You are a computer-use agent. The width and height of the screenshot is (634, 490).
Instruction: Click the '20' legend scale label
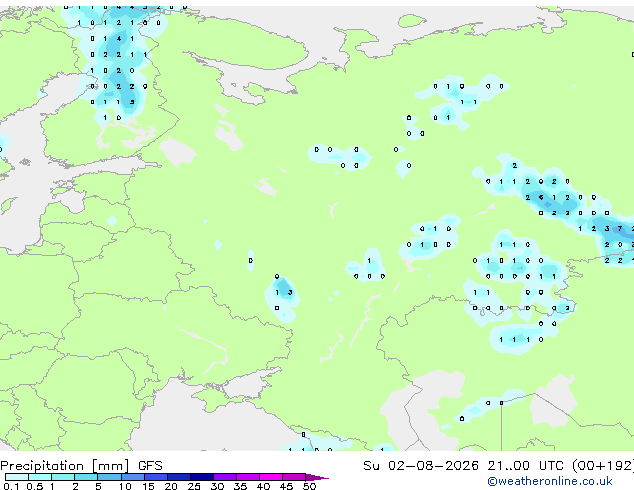point(171,486)
